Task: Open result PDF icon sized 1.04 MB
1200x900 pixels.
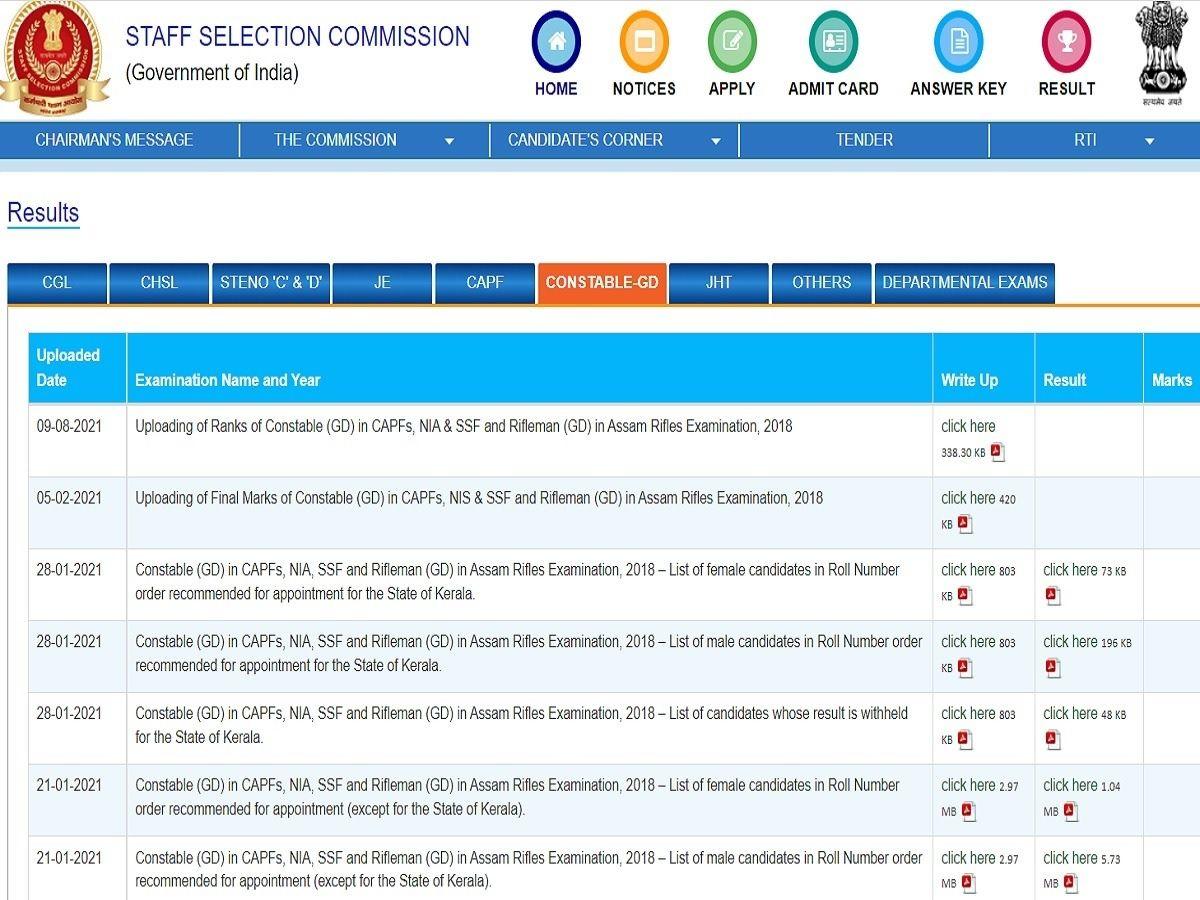Action: point(1071,812)
